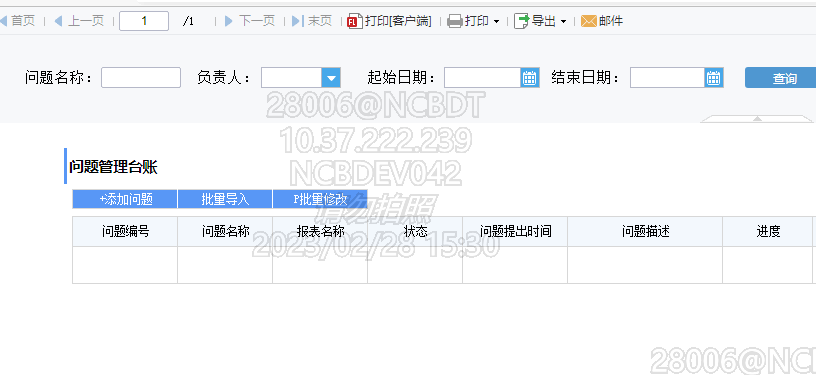Click the 问题提出时间 column header

[515, 231]
